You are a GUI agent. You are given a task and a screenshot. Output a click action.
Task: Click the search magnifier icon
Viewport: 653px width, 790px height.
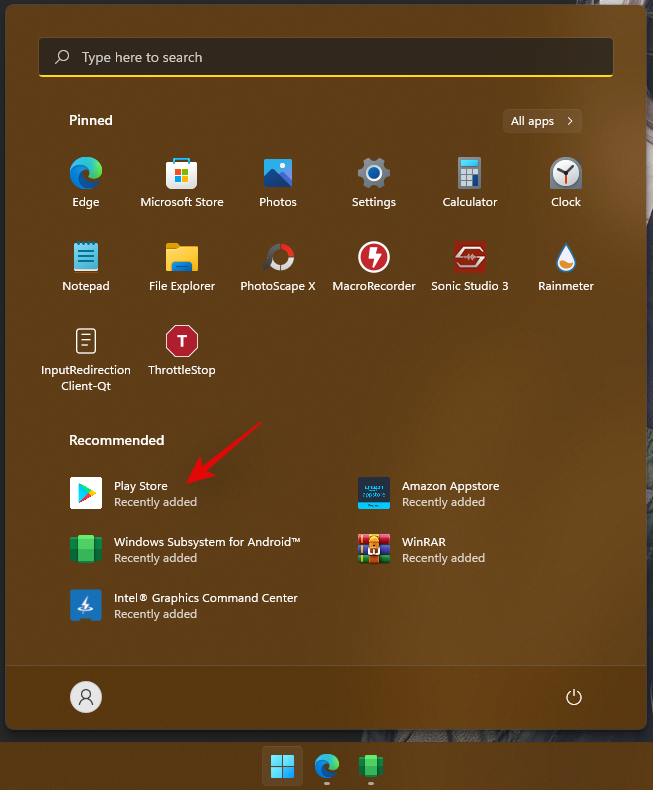[x=62, y=57]
